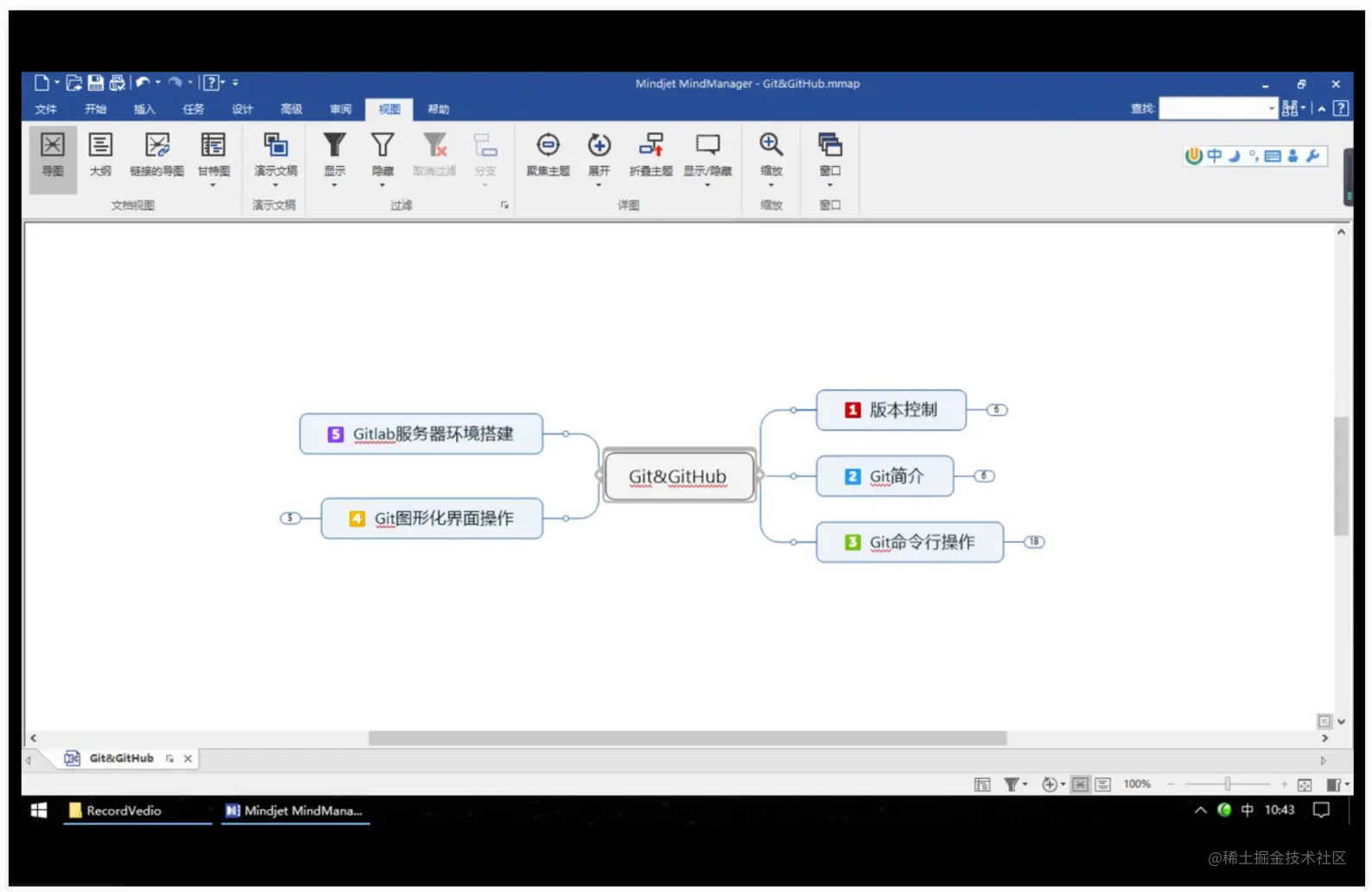This screenshot has width=1372, height=892.
Task: Close the Git&GitHub document tab
Action: (187, 759)
